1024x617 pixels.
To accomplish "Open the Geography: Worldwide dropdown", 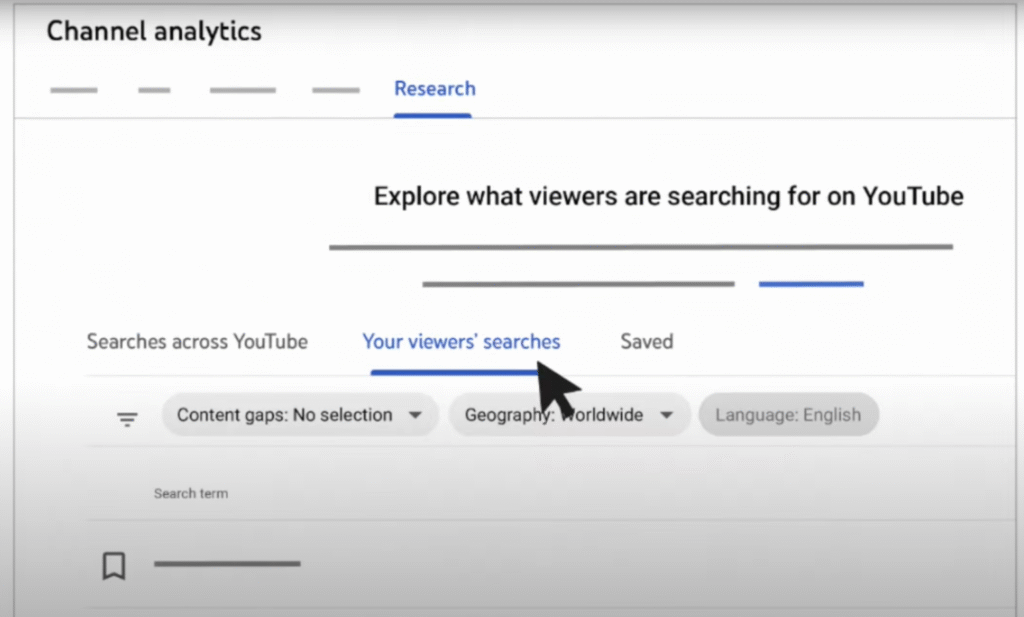I will click(x=554, y=415).
